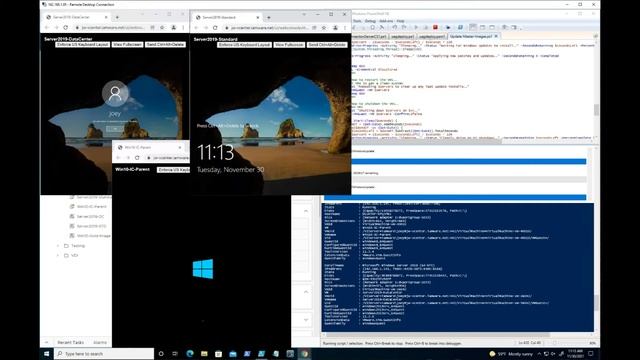Click Start PowerShell.exe icon in ISE toolbar
The image size is (640, 360).
tap(460, 27)
